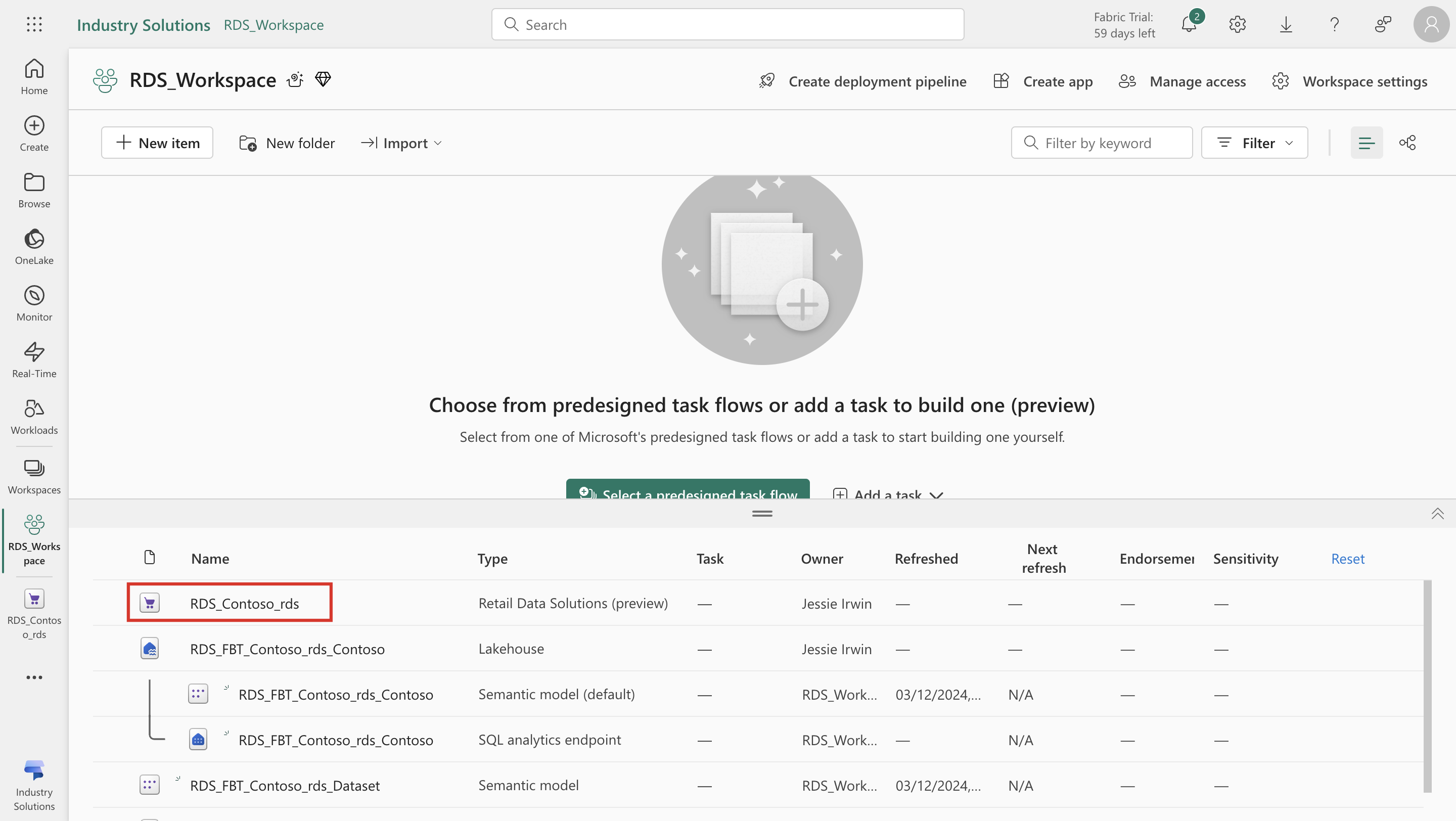Click the task flow pane splitter handle
This screenshot has height=821, width=1456.
coord(762,513)
